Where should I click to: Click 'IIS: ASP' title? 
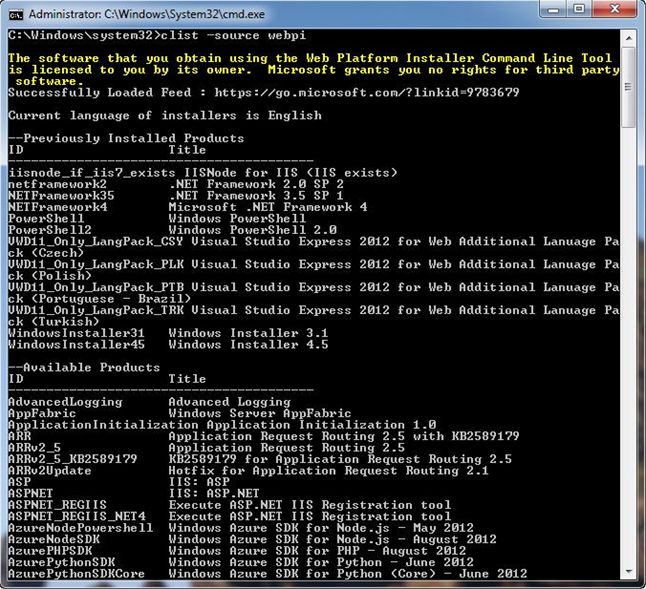tap(199, 482)
